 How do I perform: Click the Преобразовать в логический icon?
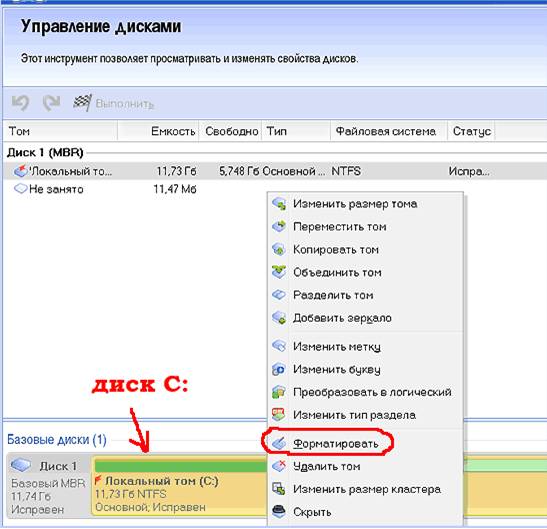point(279,392)
